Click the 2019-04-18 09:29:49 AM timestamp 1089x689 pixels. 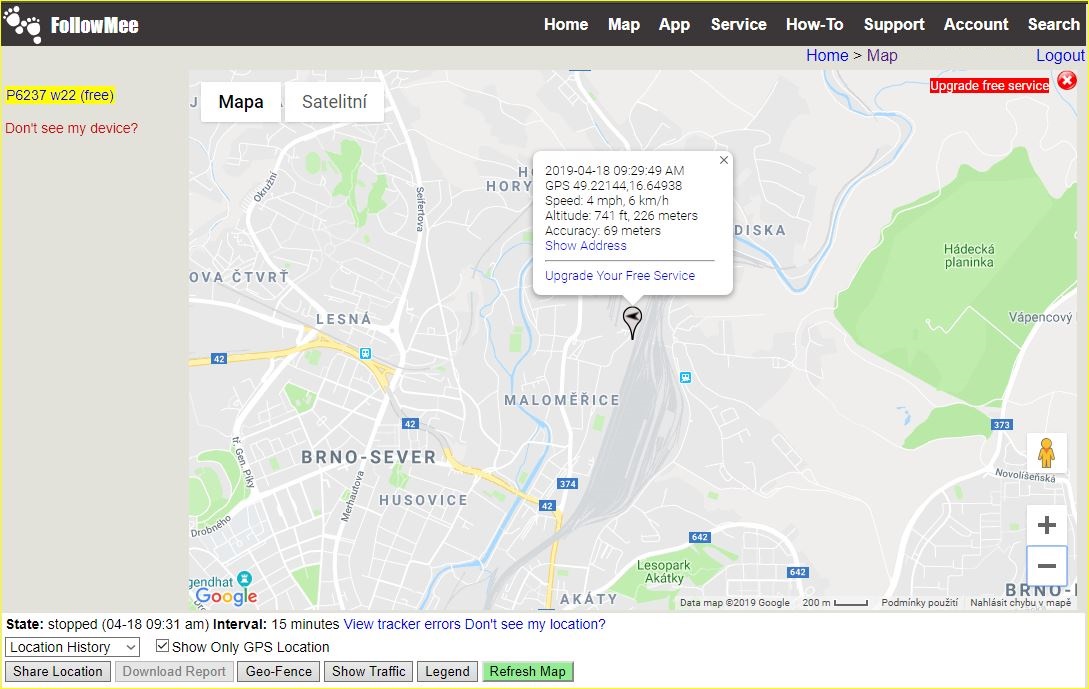pos(615,170)
